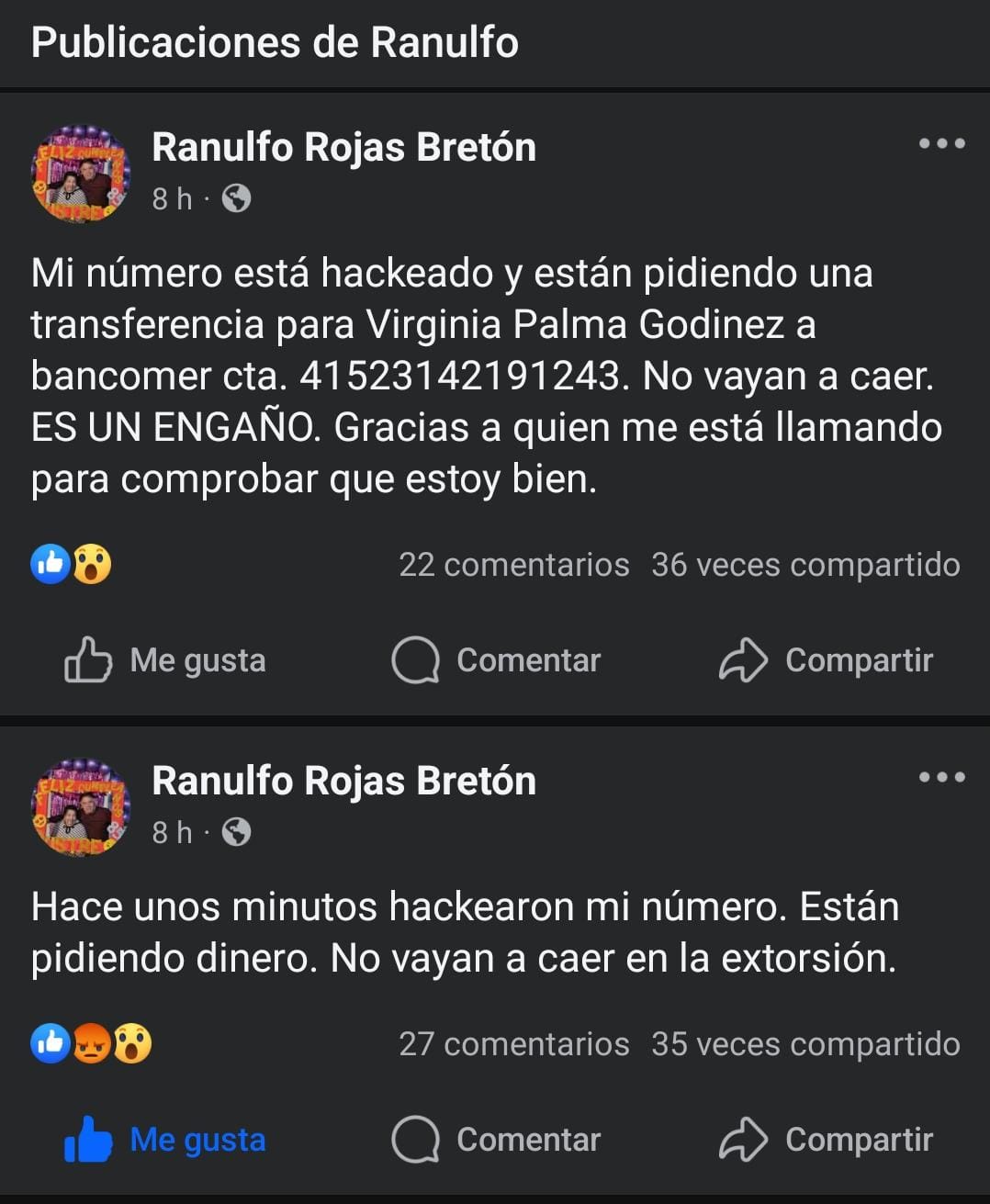Open three-dot menu on second post
The height and width of the screenshot is (1204, 990).
[941, 777]
